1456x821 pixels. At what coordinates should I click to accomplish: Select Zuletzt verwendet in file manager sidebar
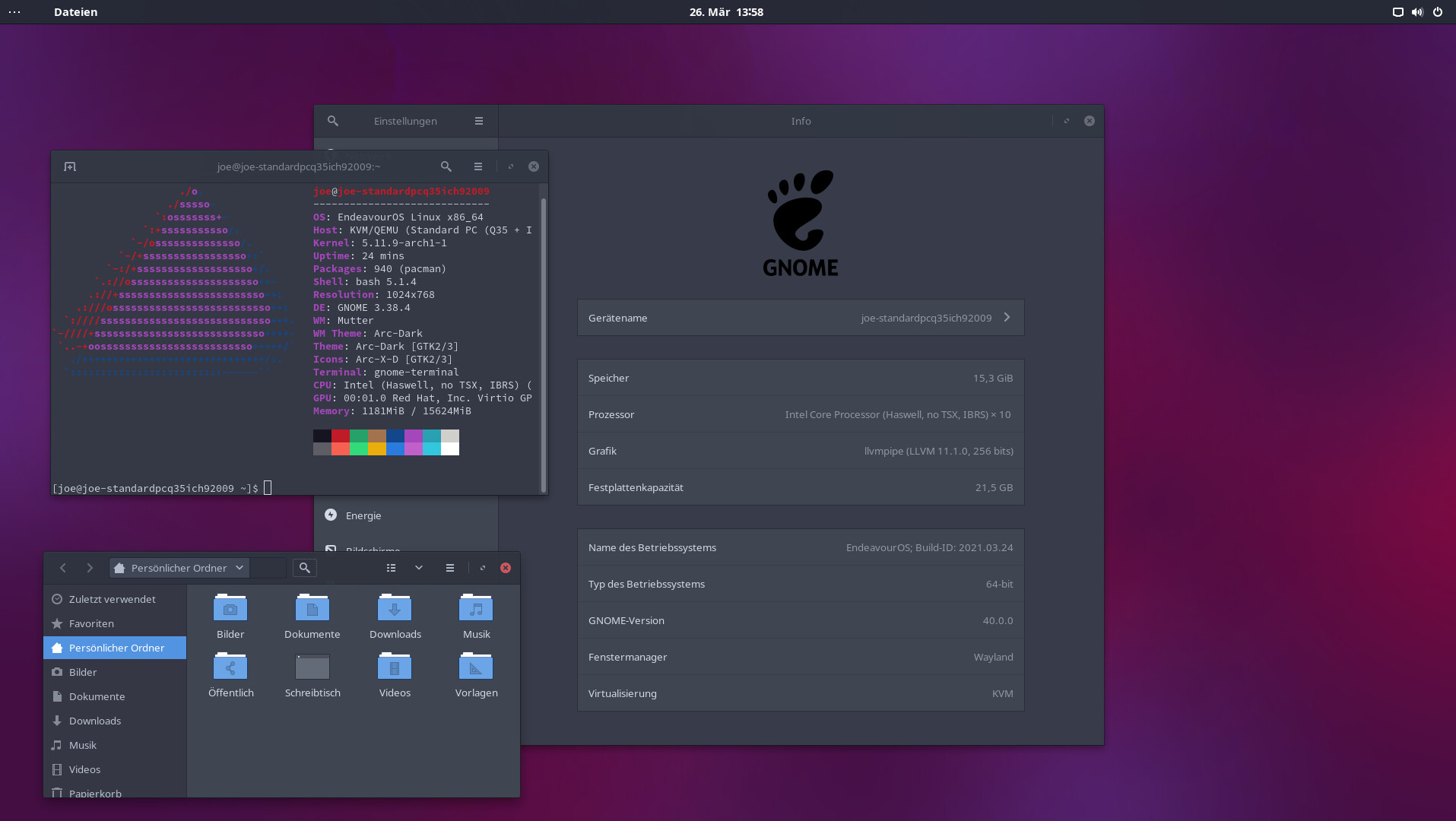click(x=115, y=599)
